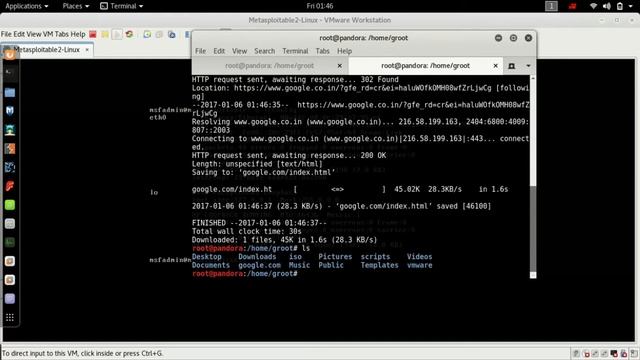Click the terminal prompt line at bottom

coord(245,274)
